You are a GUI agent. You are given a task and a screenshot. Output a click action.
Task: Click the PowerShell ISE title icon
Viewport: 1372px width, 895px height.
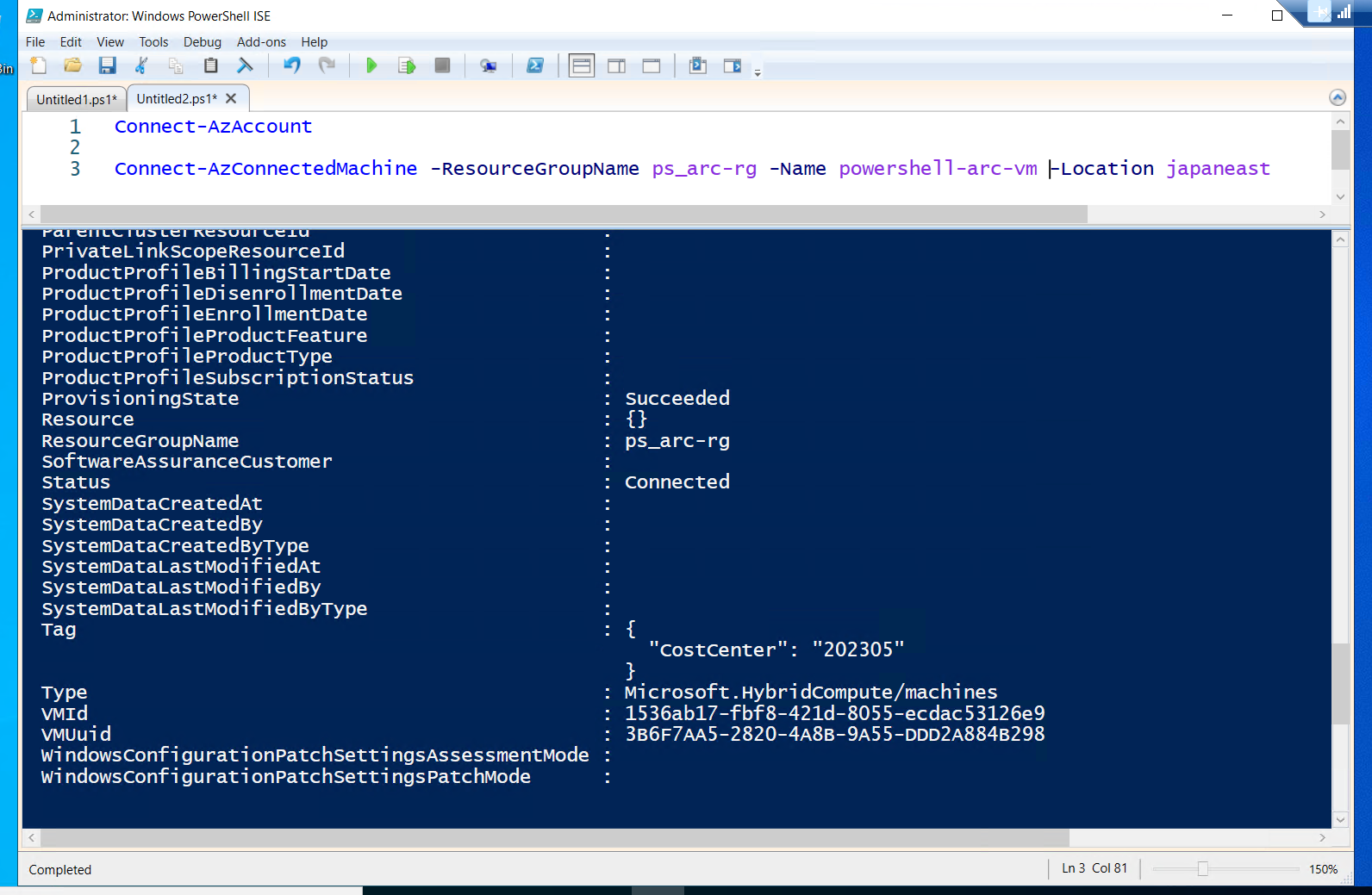[x=34, y=16]
